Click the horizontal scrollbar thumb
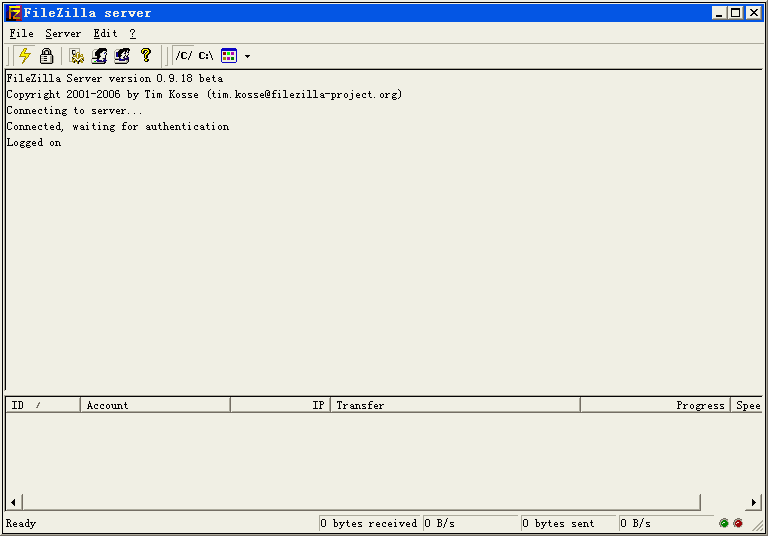The image size is (768, 536). click(361, 502)
